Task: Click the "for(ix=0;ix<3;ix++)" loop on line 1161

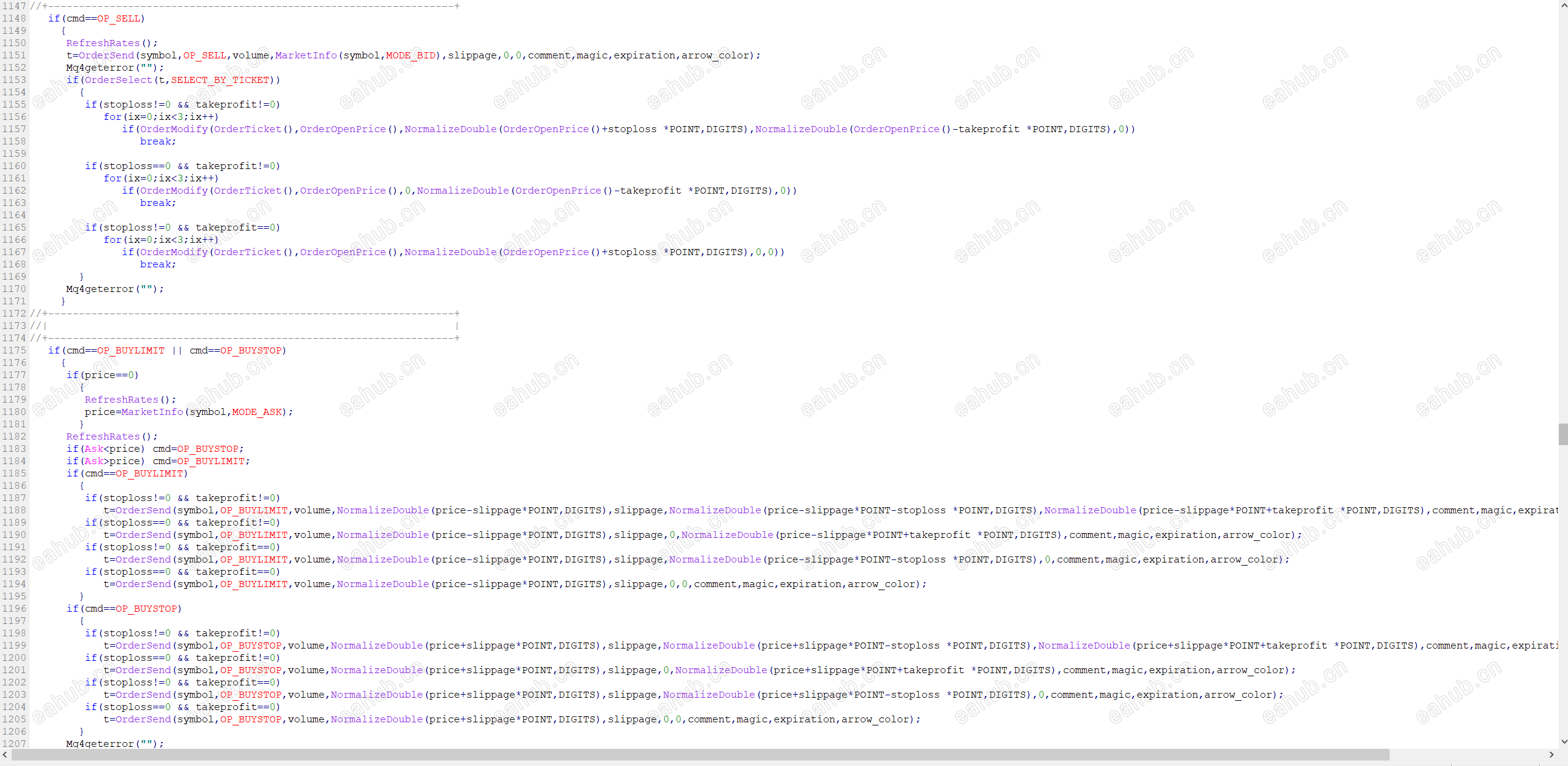Action: click(x=161, y=178)
